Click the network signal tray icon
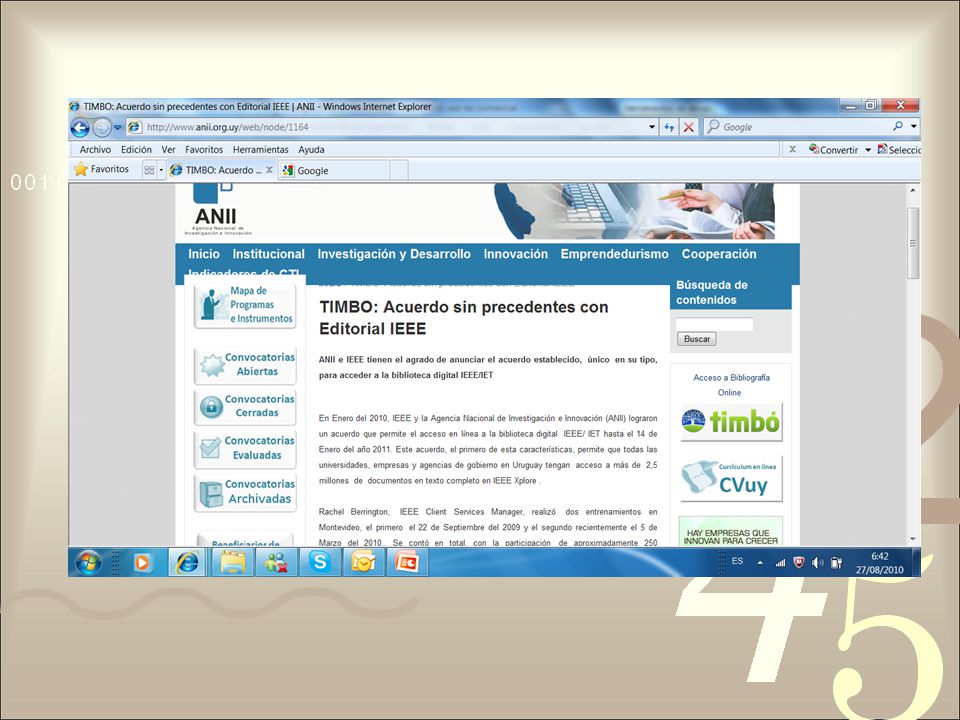 [x=780, y=563]
